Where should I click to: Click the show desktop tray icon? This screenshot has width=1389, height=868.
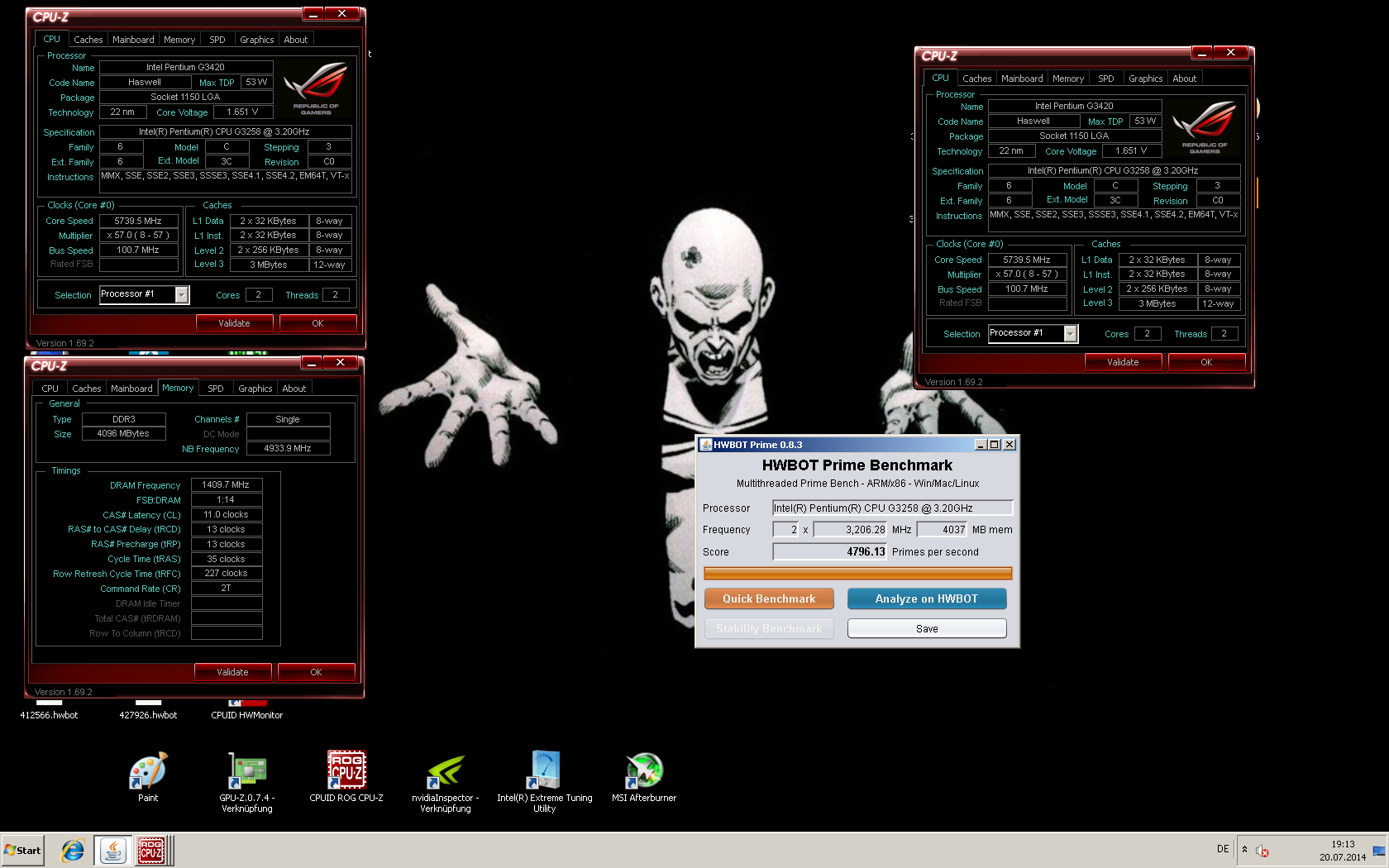point(1379,851)
